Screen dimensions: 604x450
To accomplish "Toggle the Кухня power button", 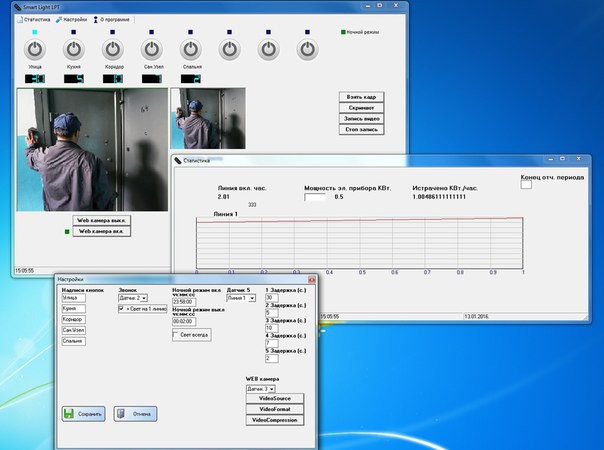I will pos(73,48).
